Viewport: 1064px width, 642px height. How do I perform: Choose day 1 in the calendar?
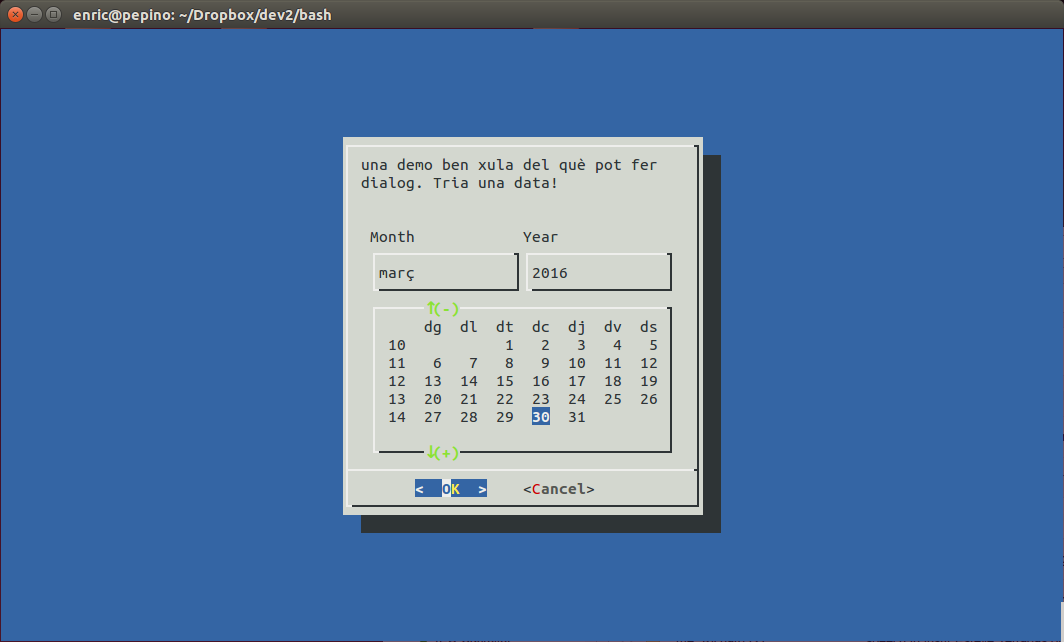pos(509,345)
